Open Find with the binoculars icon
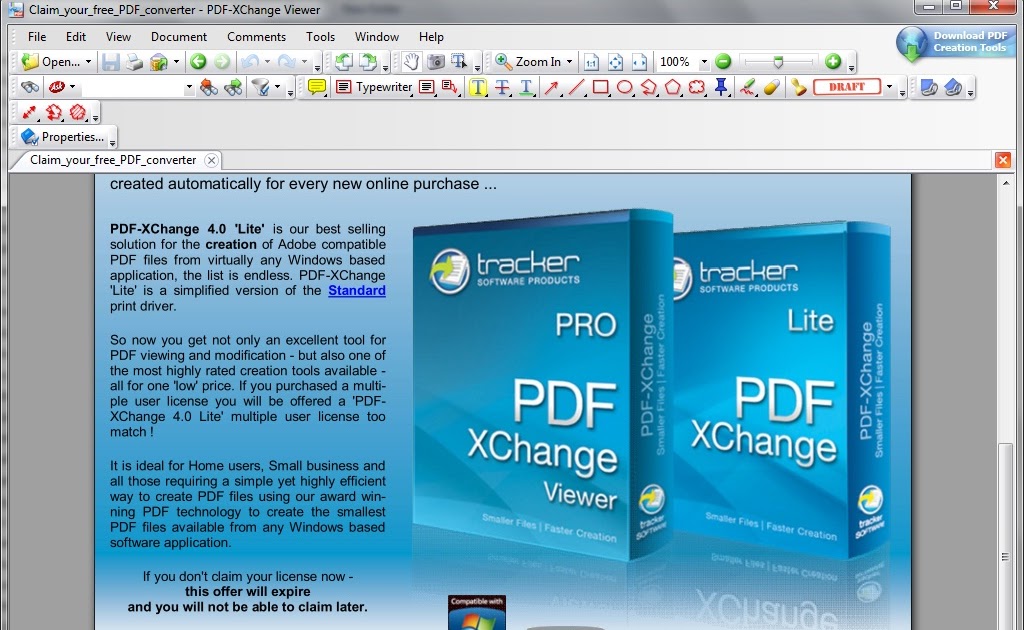This screenshot has width=1024, height=630. point(29,87)
